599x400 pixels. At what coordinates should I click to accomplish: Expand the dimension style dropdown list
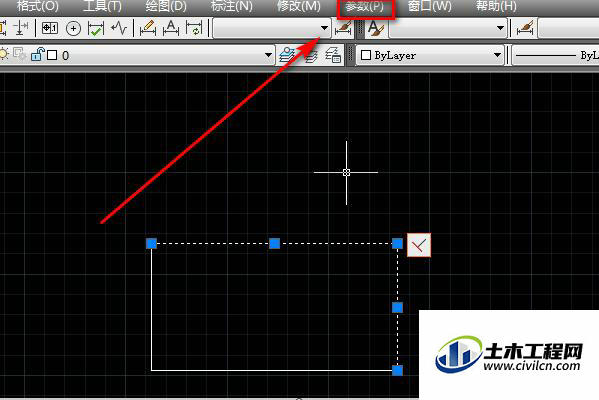[324, 28]
